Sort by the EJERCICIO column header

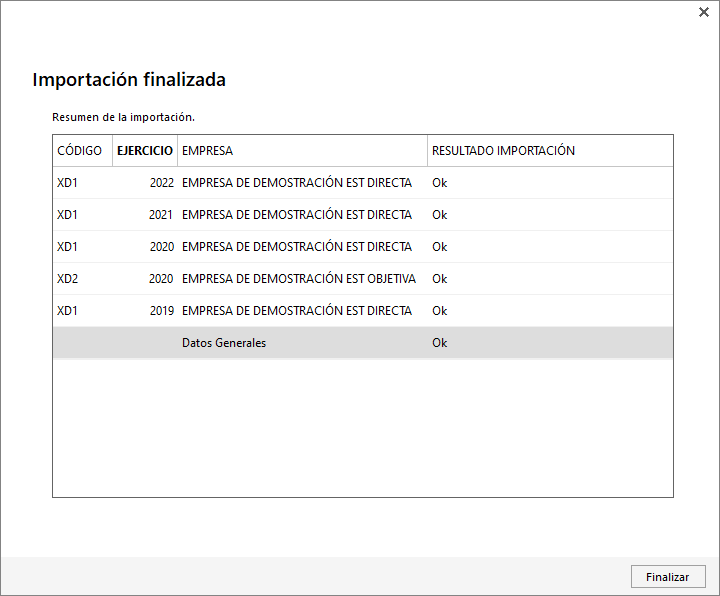pos(145,151)
